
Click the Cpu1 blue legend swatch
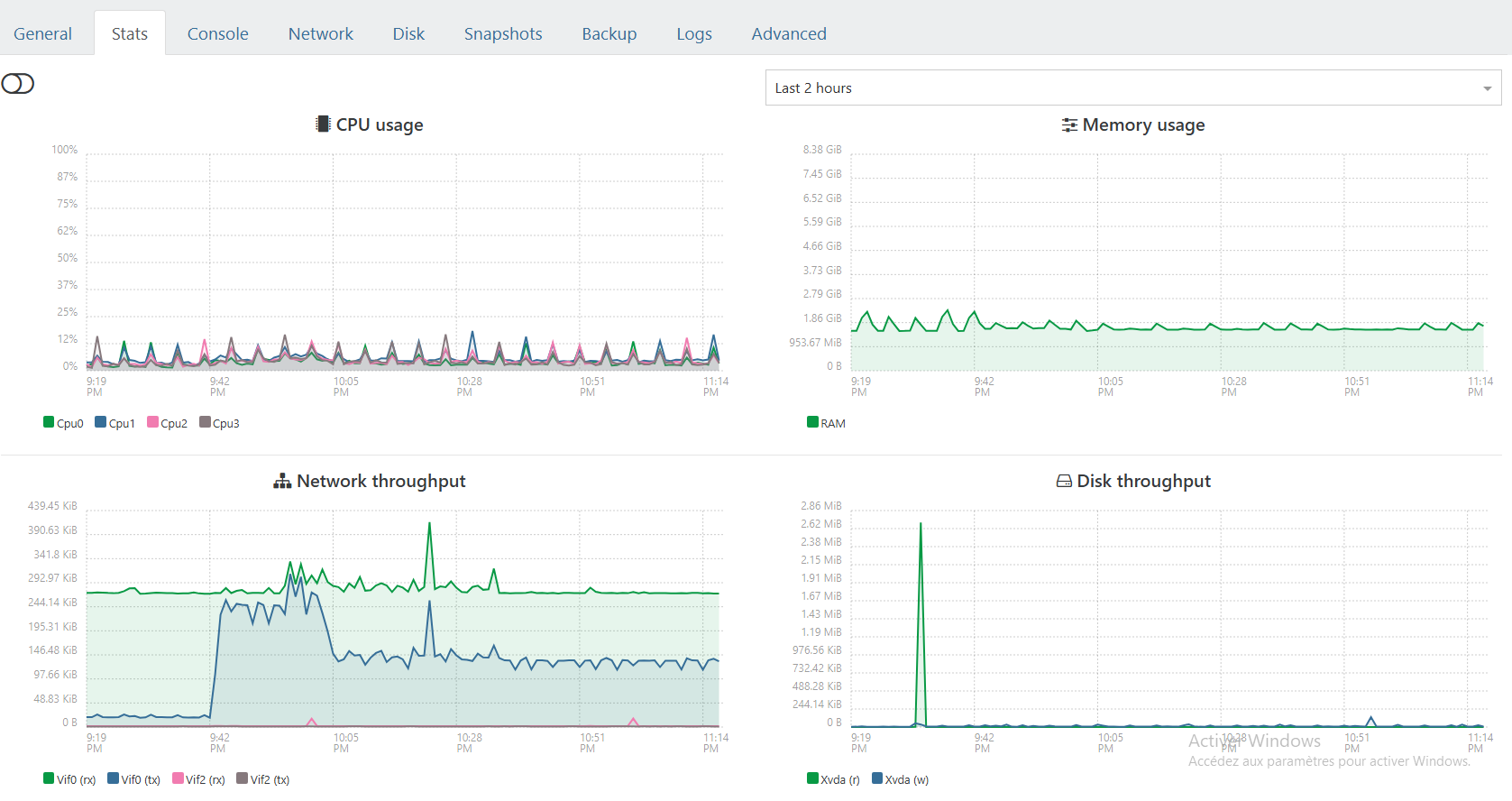click(x=101, y=422)
